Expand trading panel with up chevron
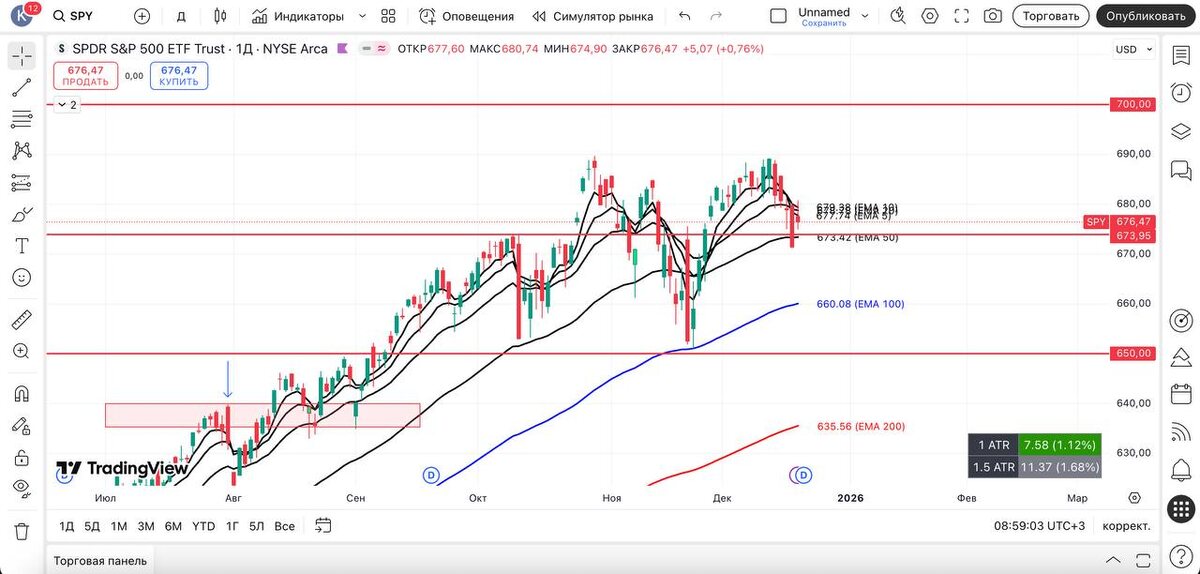The height and width of the screenshot is (574, 1200). pyautogui.click(x=1114, y=559)
